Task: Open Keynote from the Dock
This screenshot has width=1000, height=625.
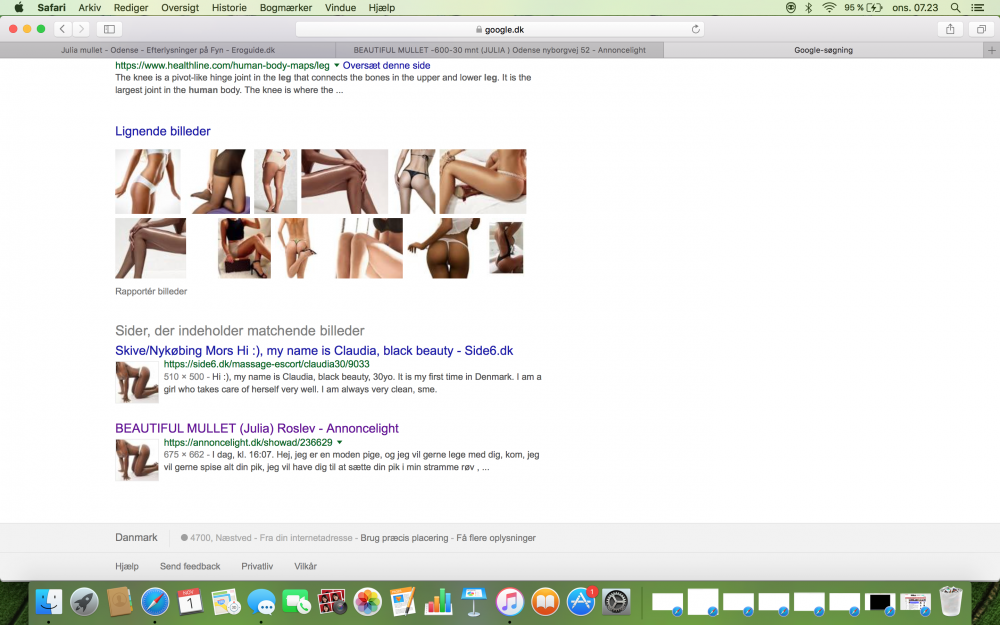Action: click(x=474, y=601)
